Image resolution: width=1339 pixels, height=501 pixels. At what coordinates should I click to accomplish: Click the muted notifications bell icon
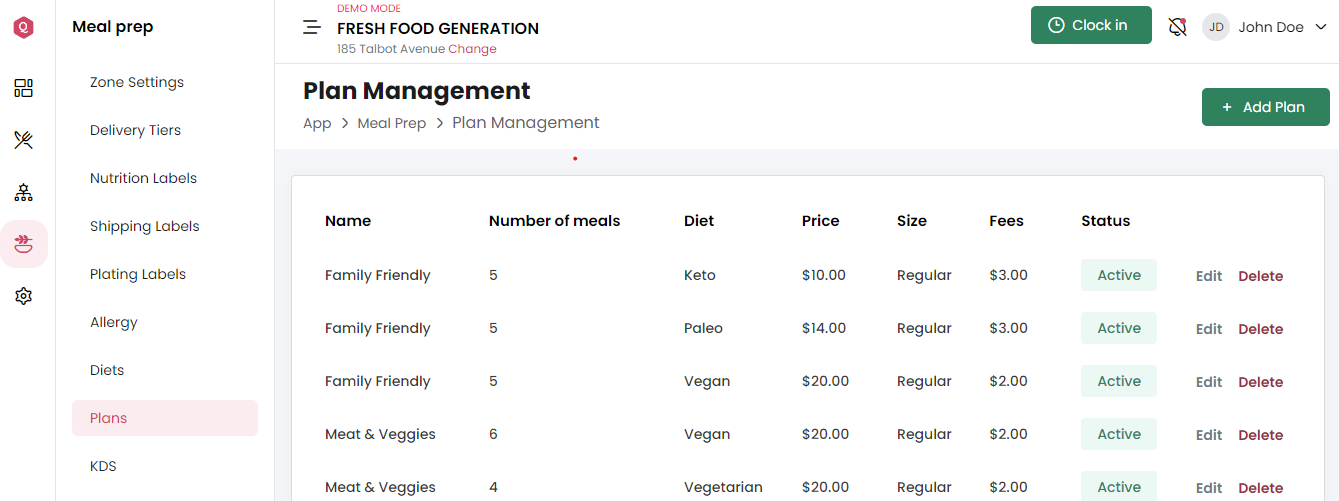click(x=1177, y=27)
